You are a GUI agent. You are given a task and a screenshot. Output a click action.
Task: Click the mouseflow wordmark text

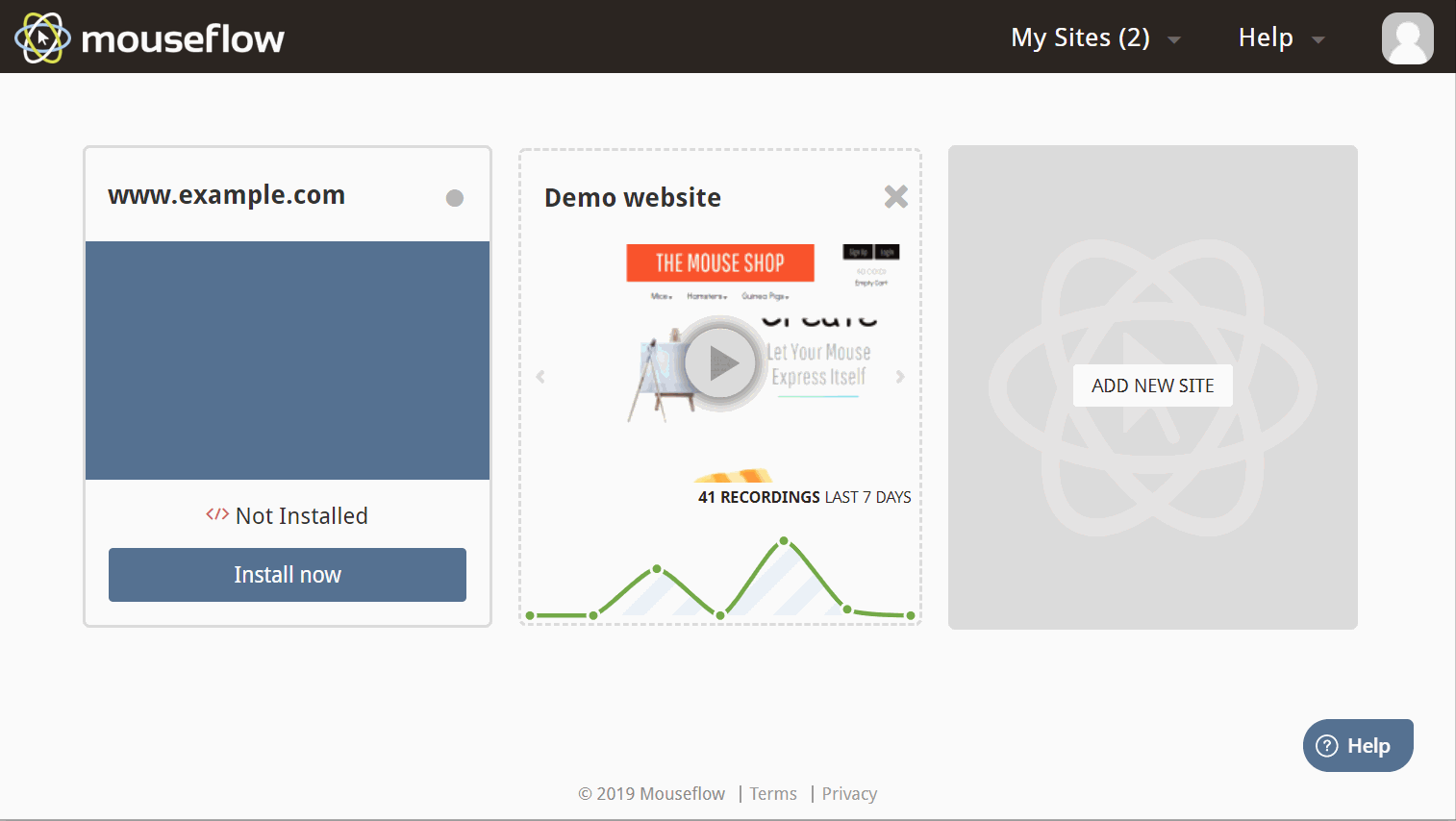pyautogui.click(x=183, y=39)
